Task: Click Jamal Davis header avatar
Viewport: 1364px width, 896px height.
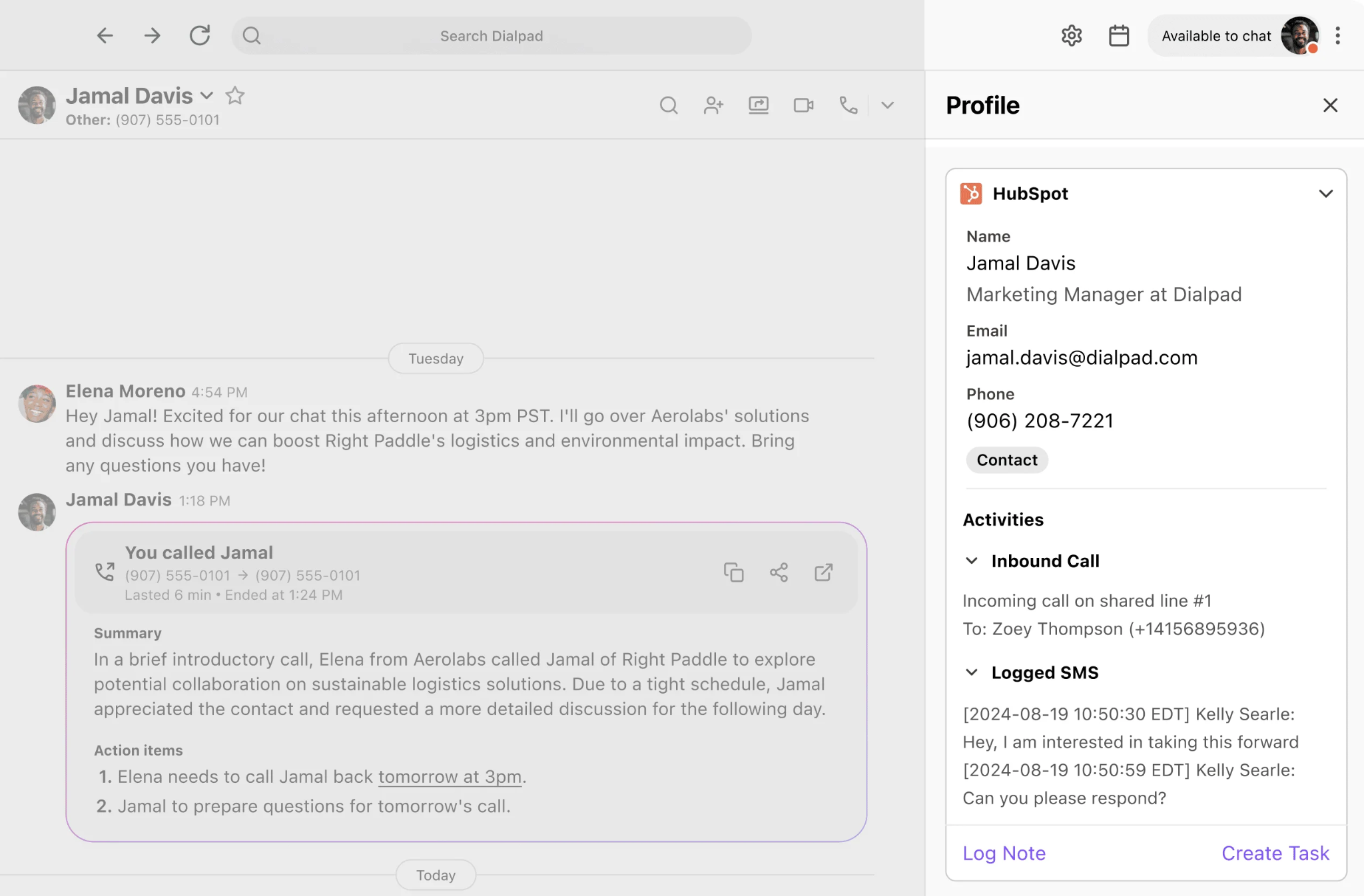Action: (37, 105)
